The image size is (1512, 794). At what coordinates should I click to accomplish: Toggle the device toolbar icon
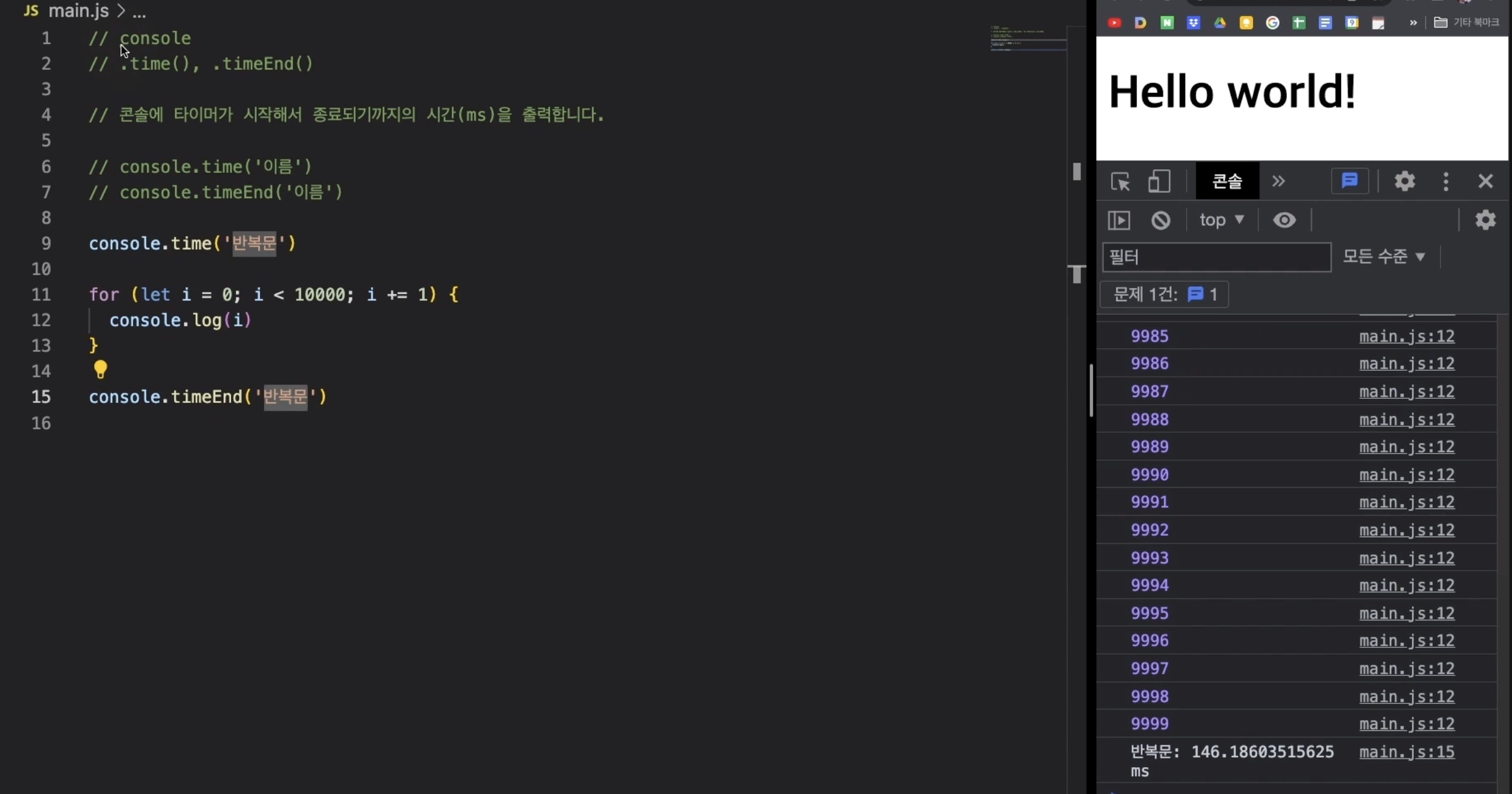click(x=1159, y=181)
